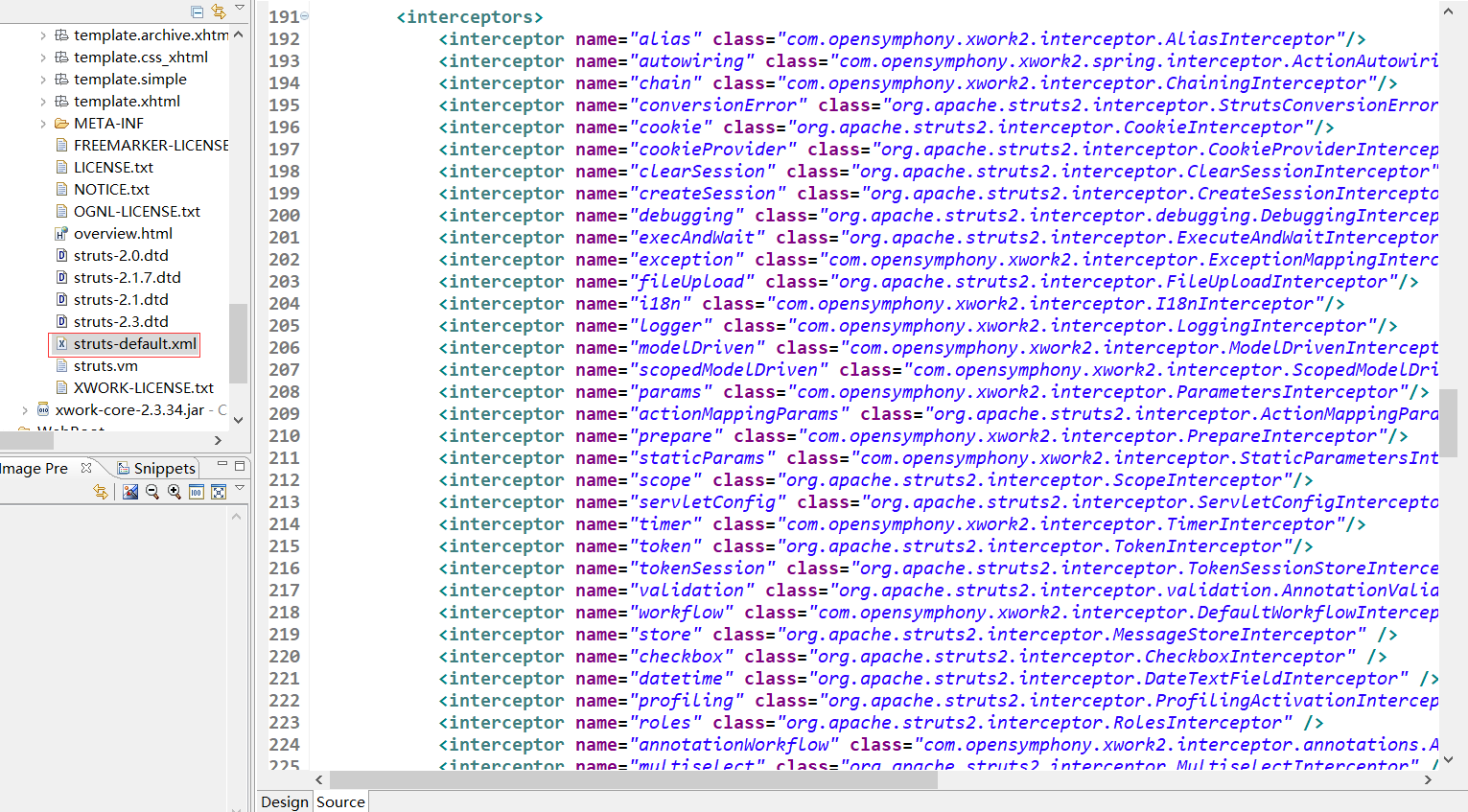
Task: Click the editor horizontal scrollbar thumb
Action: 633,779
